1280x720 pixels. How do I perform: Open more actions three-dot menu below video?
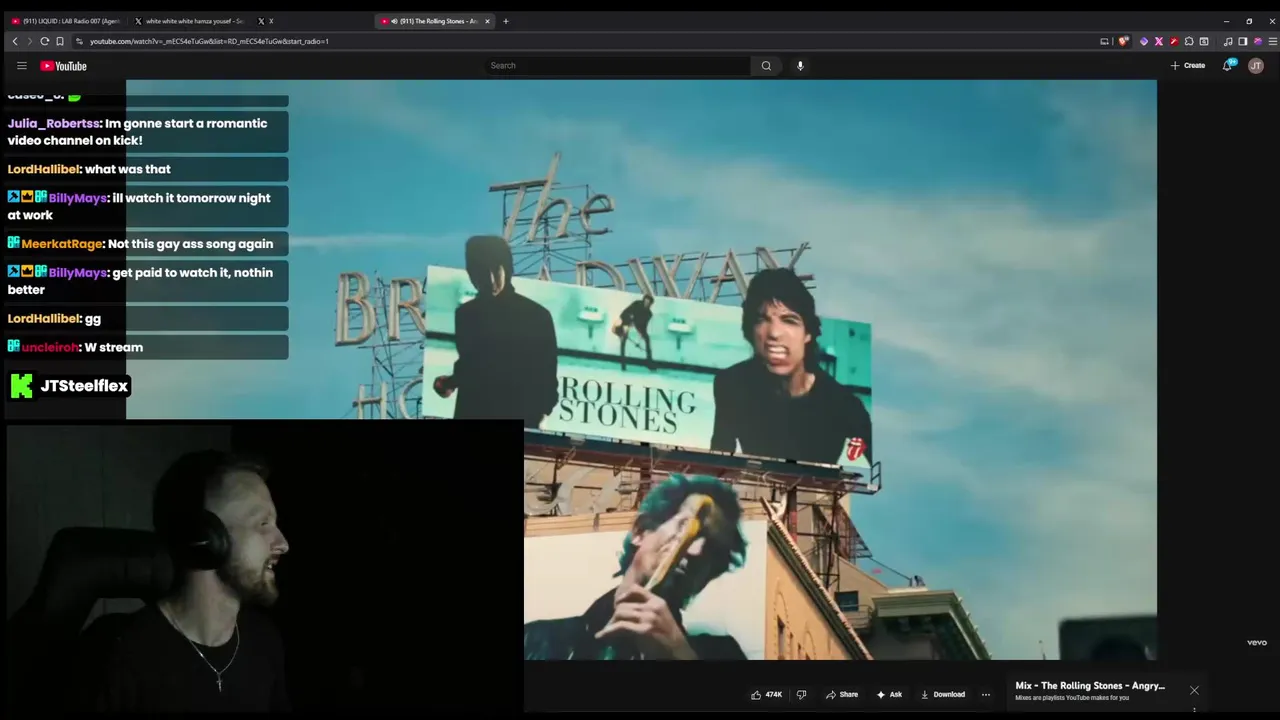(x=985, y=694)
